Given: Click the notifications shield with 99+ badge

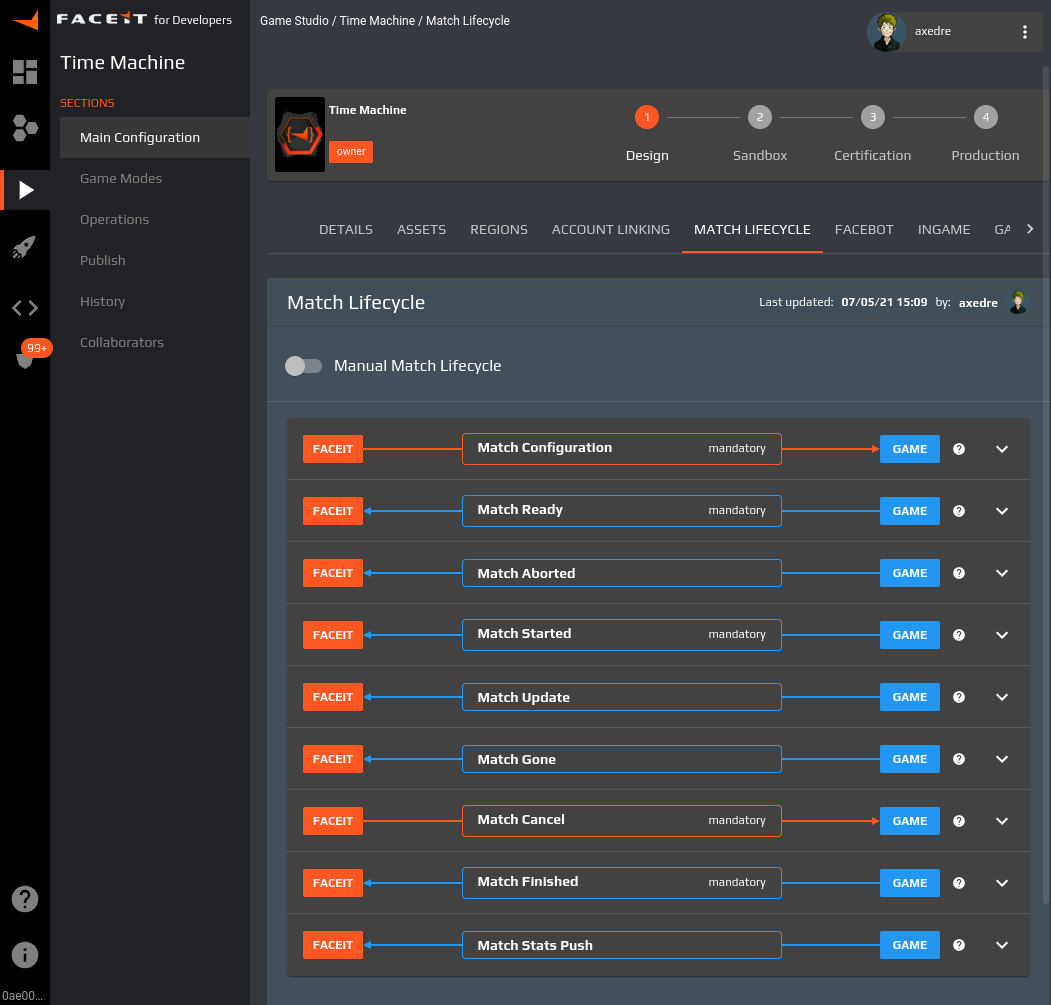Looking at the screenshot, I should point(26,358).
